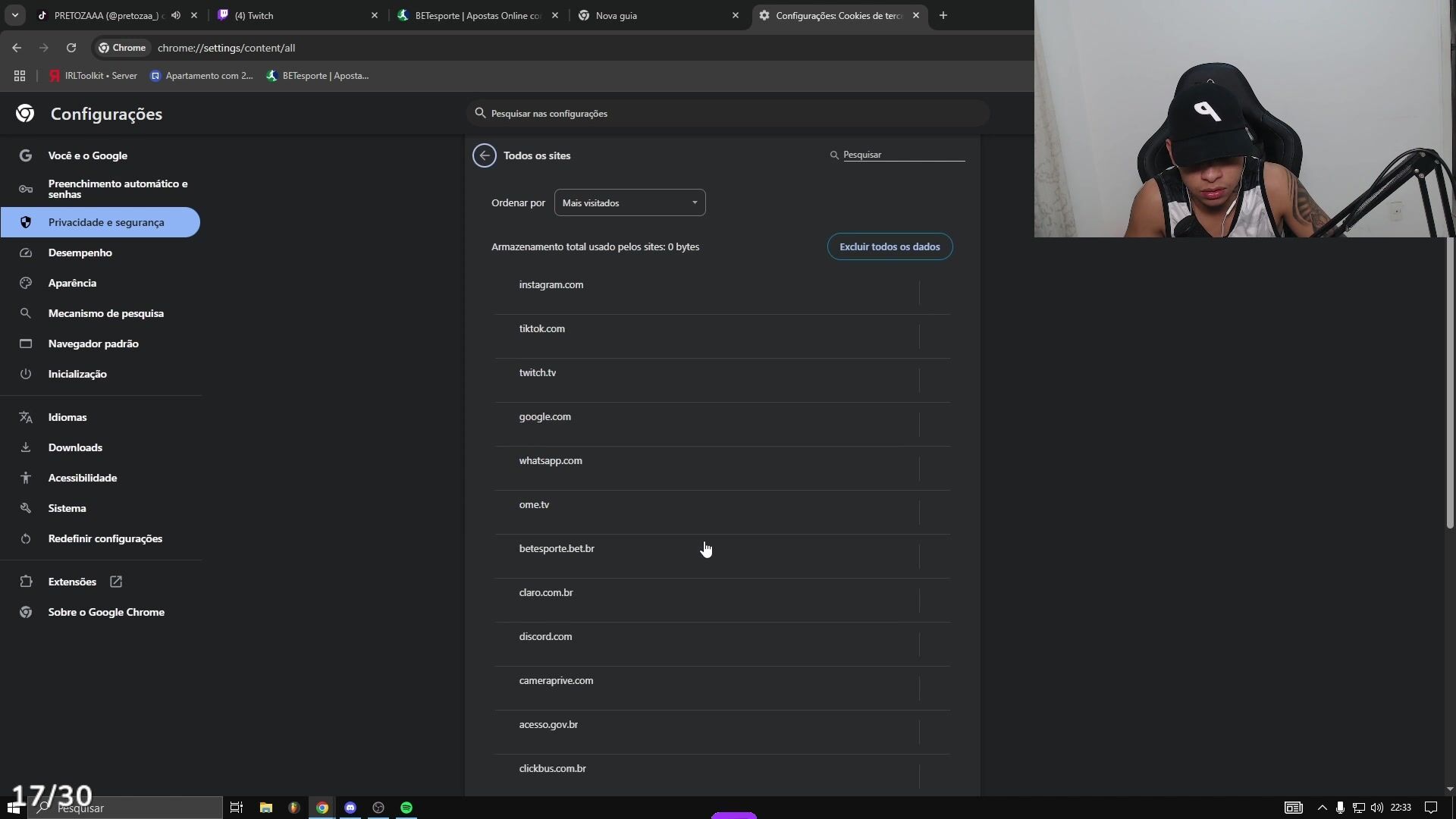Screen dimensions: 1456x819
Task: Open Navegador padrão settings
Action: (101, 344)
